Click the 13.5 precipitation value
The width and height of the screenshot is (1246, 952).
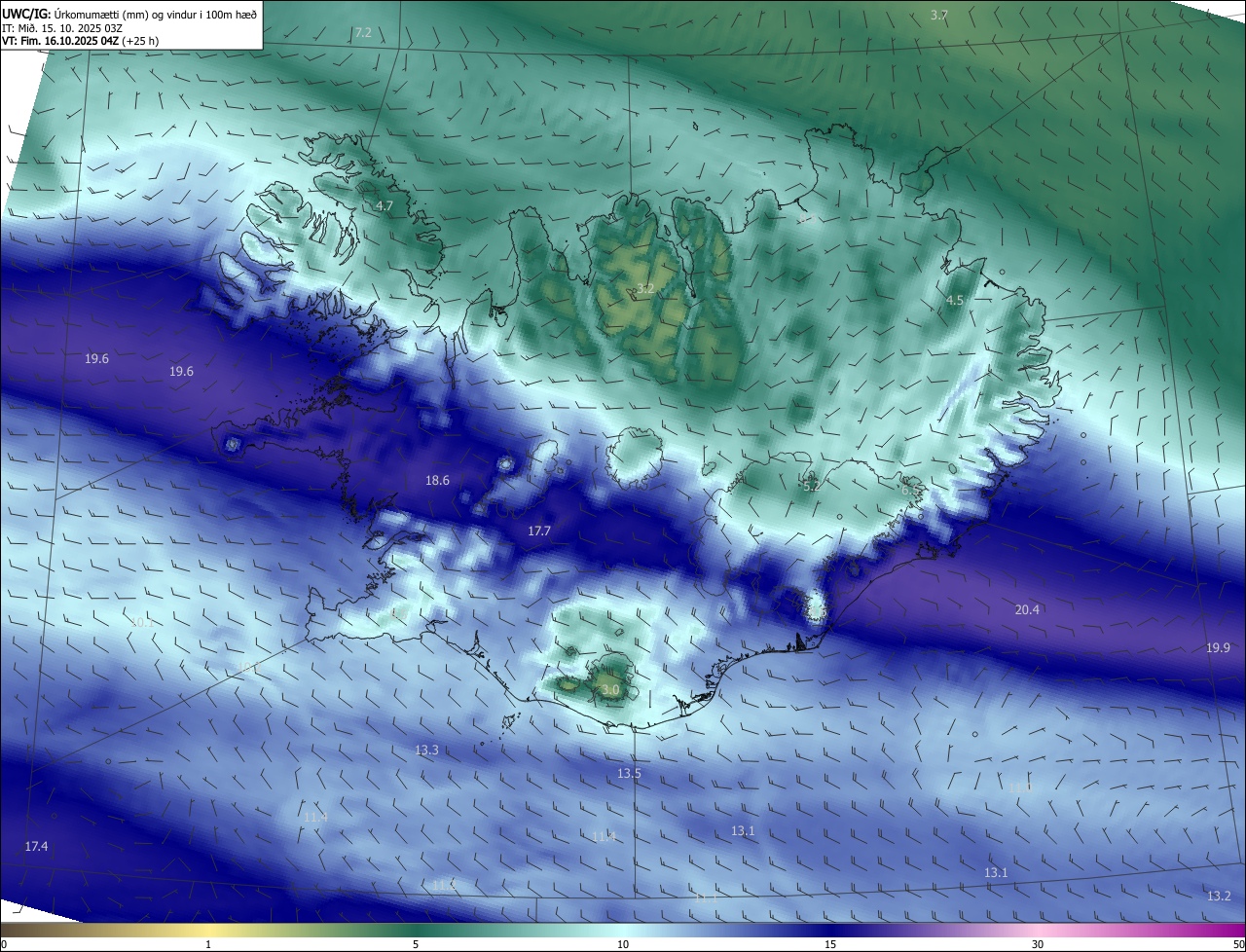coord(630,773)
